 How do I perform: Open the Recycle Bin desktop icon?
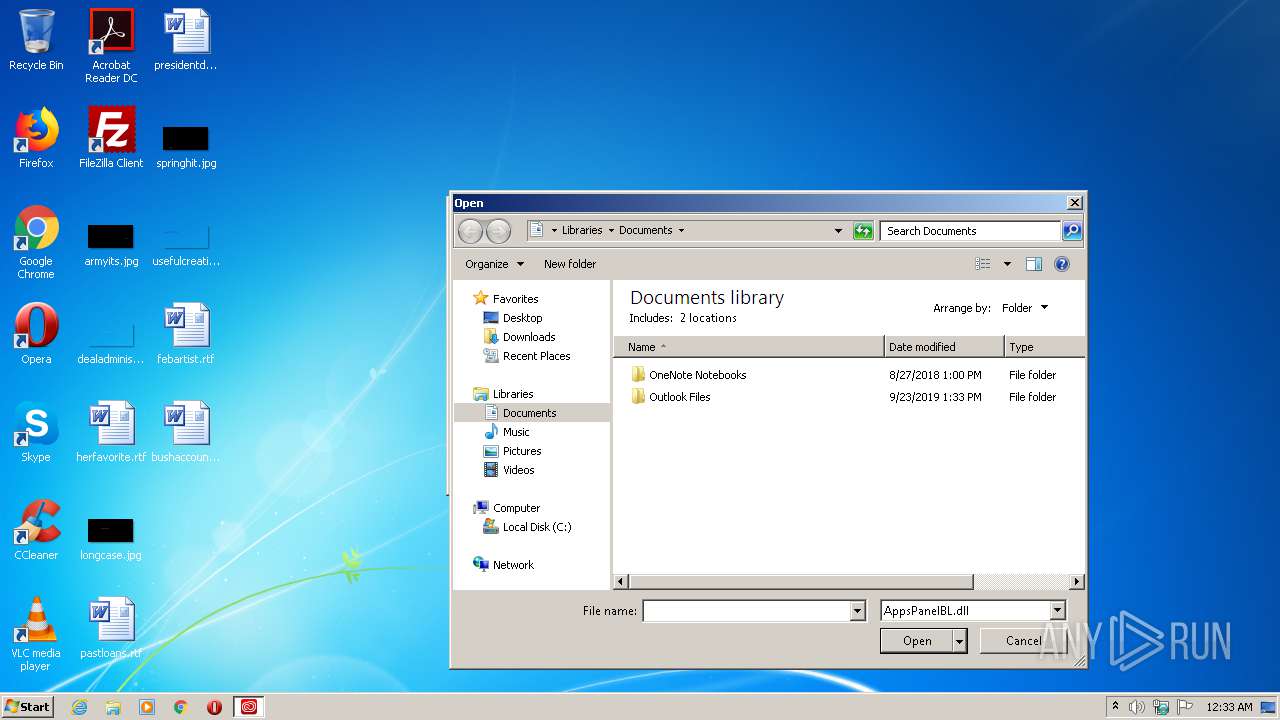click(x=36, y=40)
